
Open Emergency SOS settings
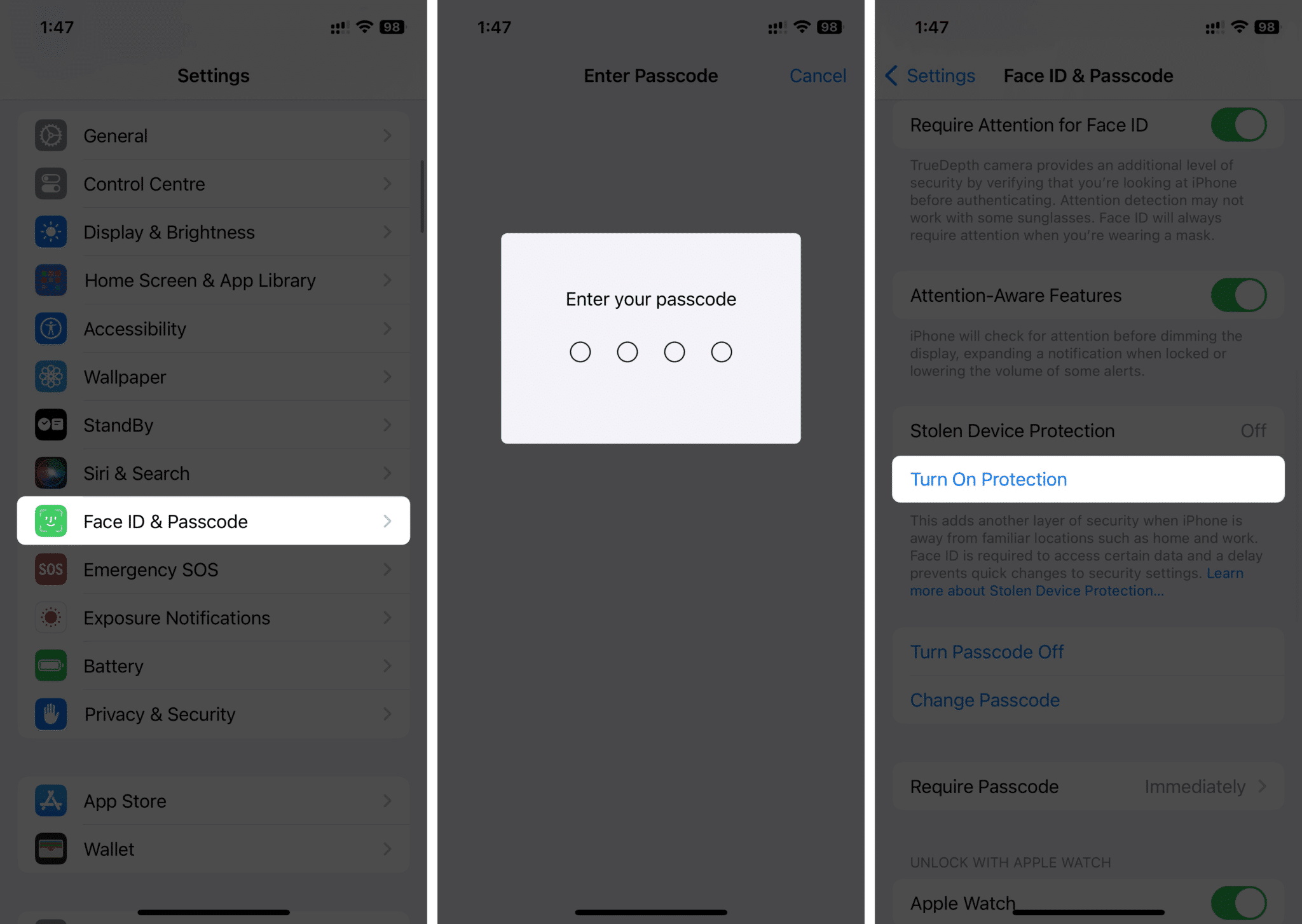coord(213,569)
